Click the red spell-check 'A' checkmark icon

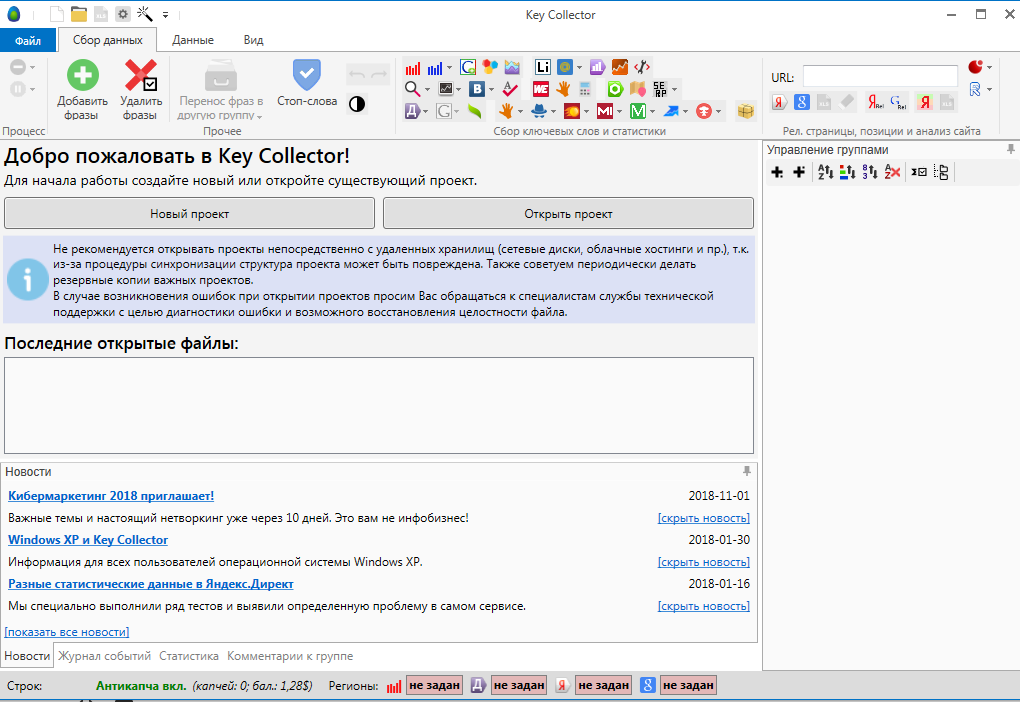511,89
